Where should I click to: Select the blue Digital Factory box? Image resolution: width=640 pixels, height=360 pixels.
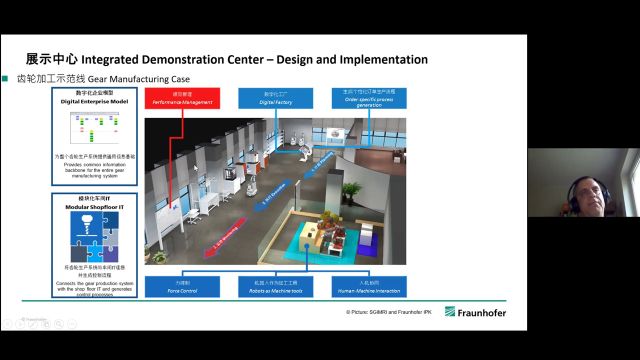click(x=276, y=98)
